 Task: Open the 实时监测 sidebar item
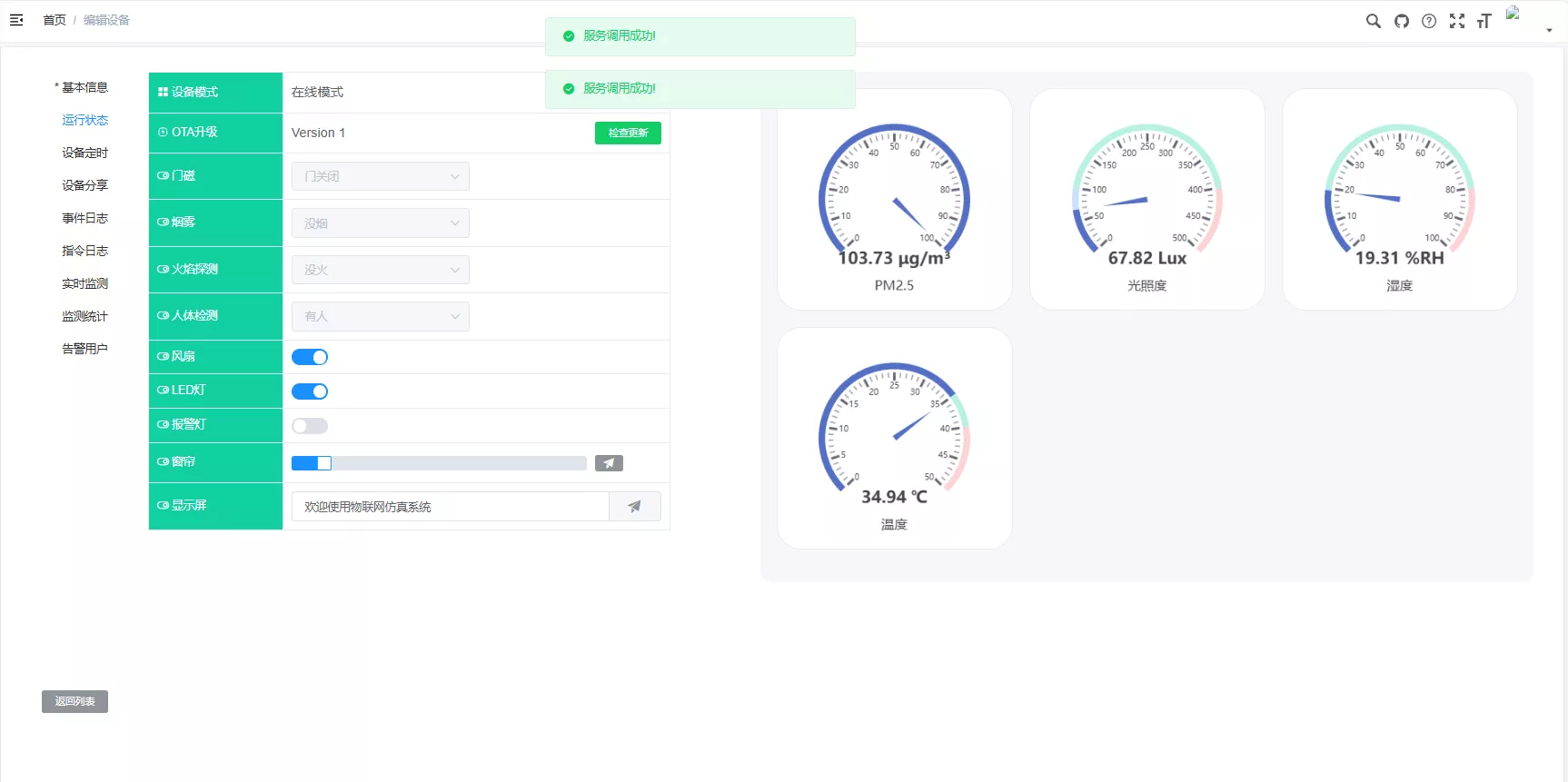pos(84,283)
